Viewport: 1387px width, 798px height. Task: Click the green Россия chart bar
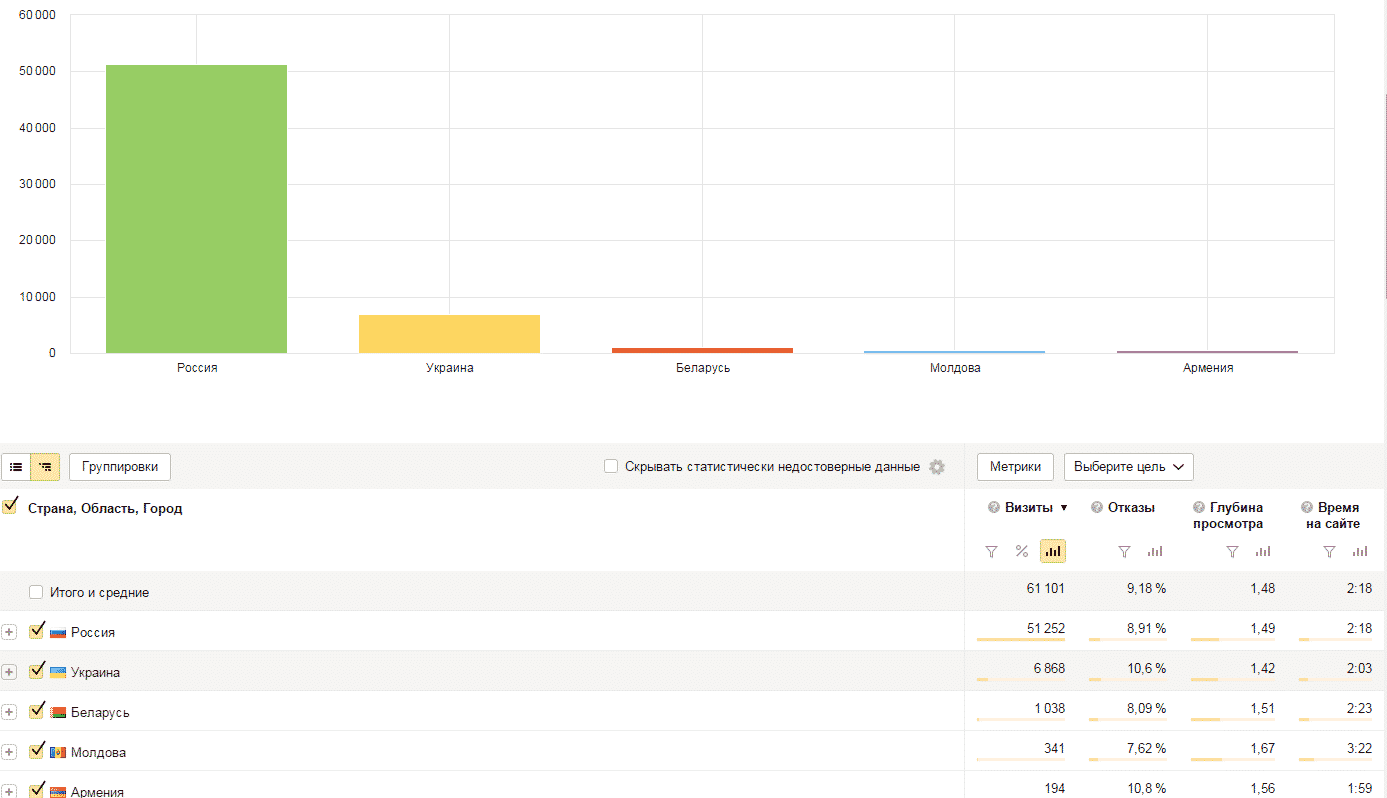point(196,209)
